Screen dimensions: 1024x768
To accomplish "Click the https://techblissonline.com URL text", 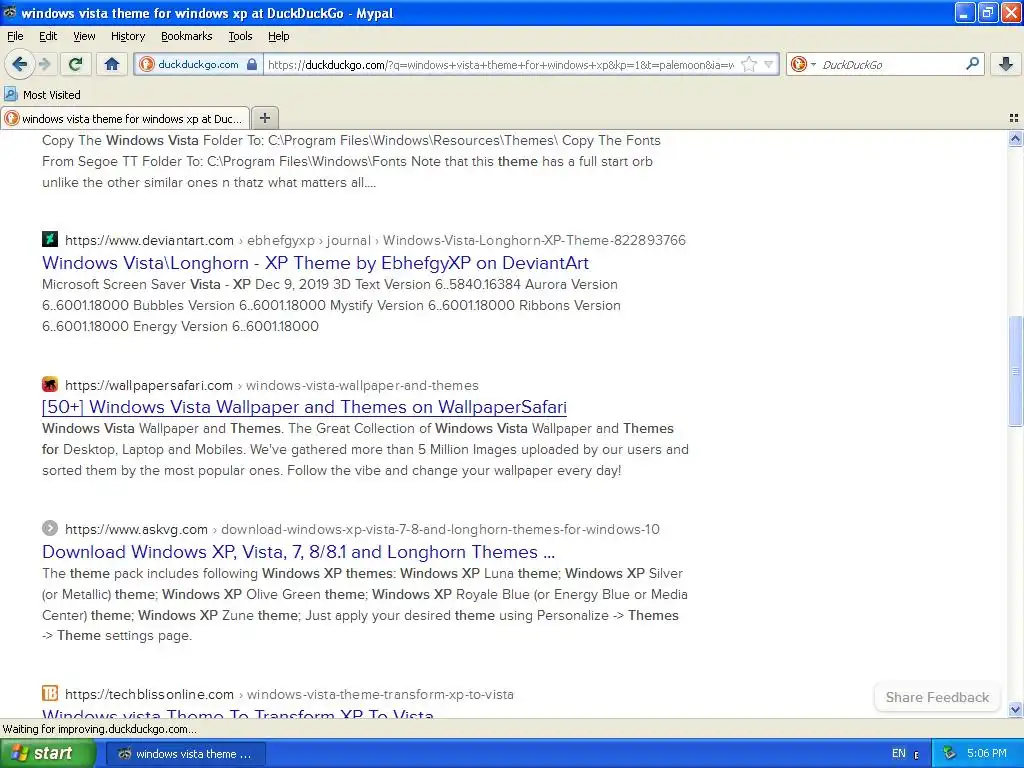I will [x=150, y=694].
